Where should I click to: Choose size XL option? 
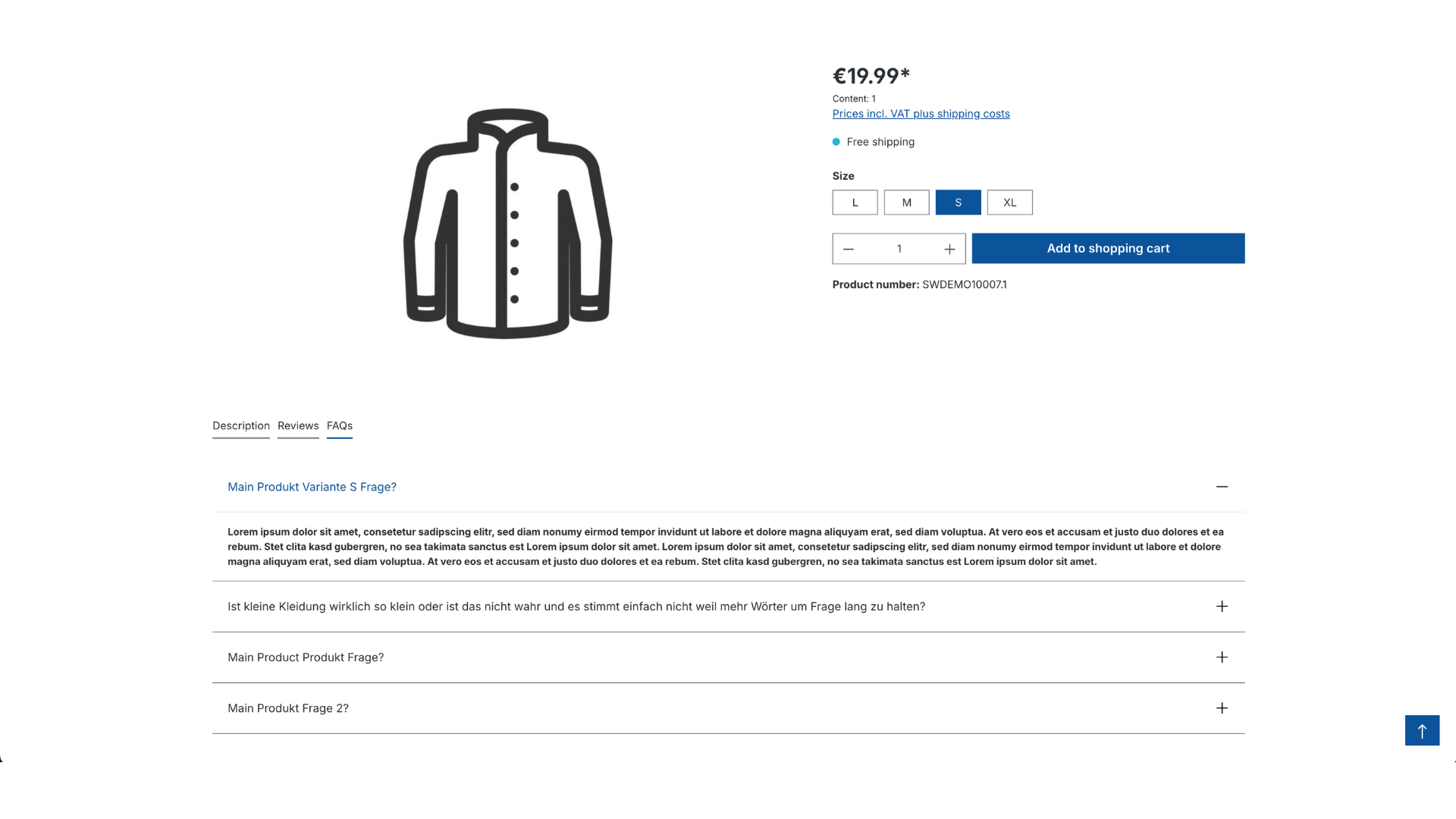tap(1009, 202)
